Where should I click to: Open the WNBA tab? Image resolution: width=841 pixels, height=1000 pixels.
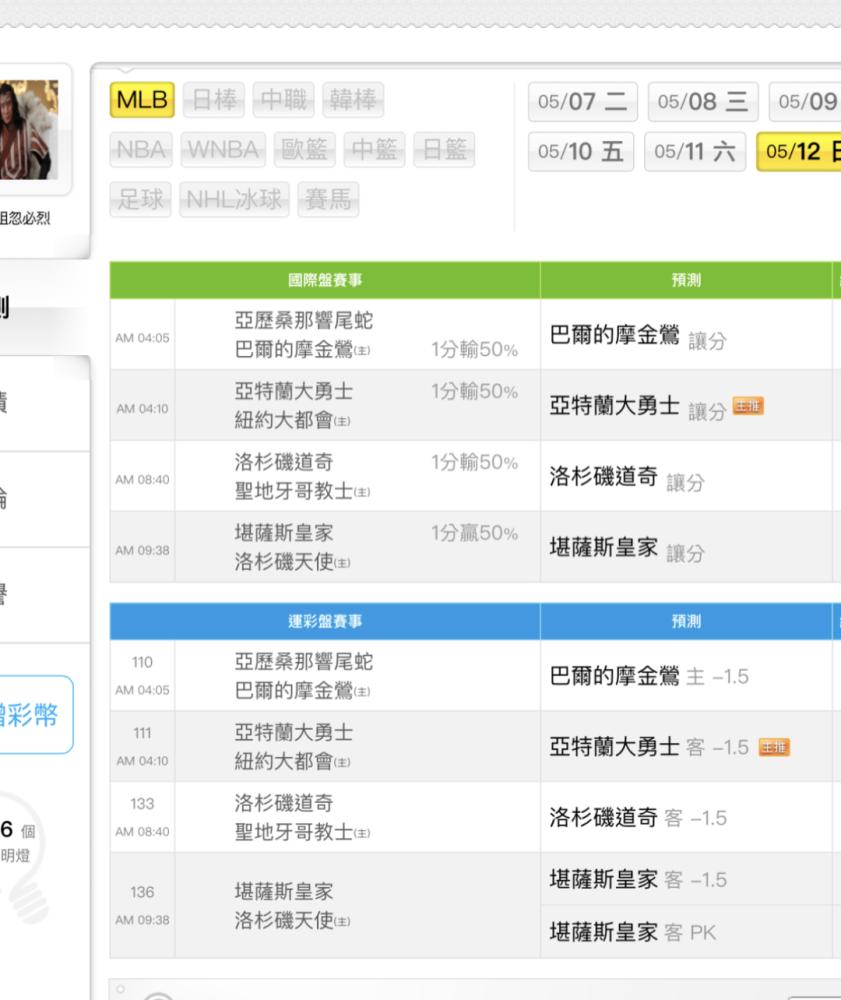(x=223, y=150)
